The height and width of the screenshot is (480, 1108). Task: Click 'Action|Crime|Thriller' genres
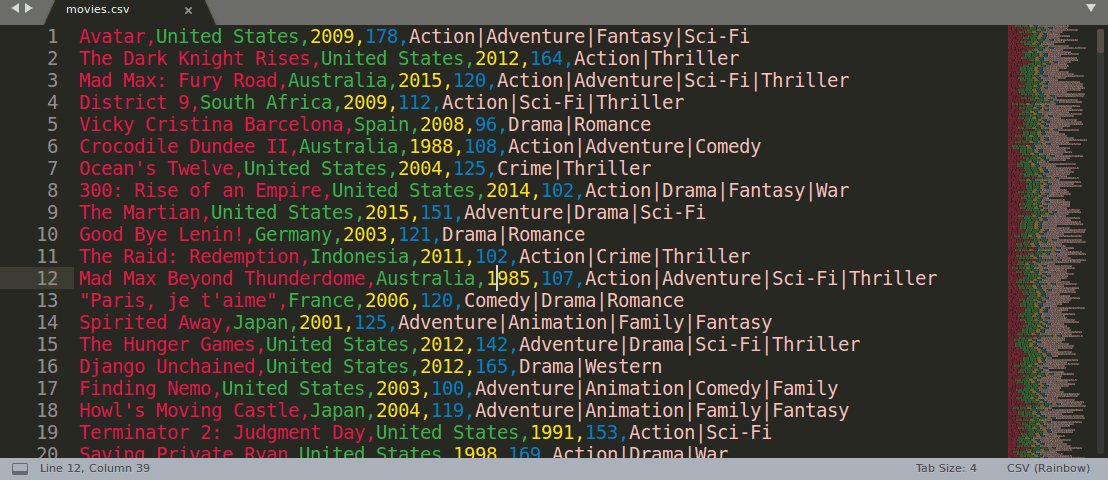[635, 257]
